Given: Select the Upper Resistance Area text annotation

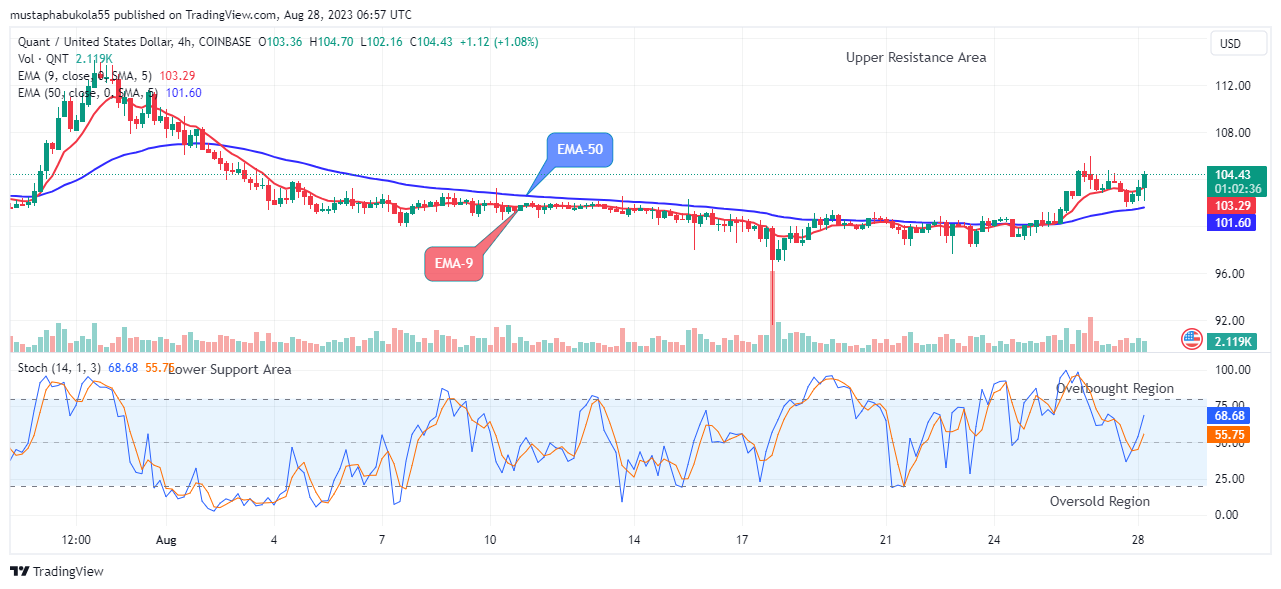Looking at the screenshot, I should tap(916, 58).
